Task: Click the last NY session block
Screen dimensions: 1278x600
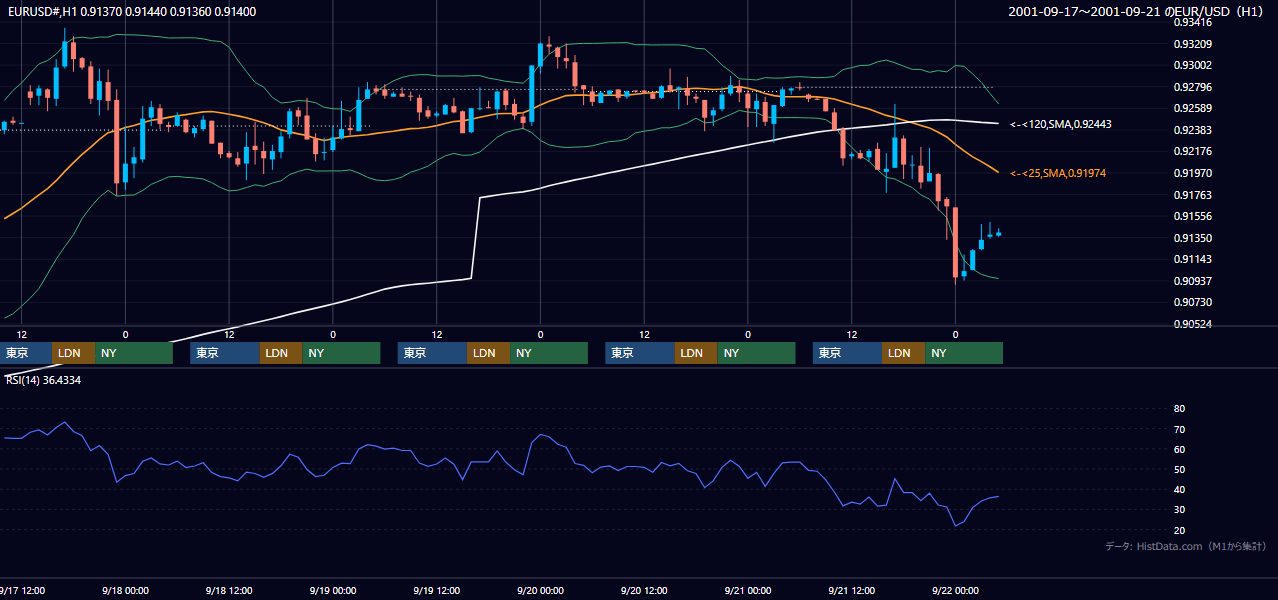Action: [x=964, y=353]
